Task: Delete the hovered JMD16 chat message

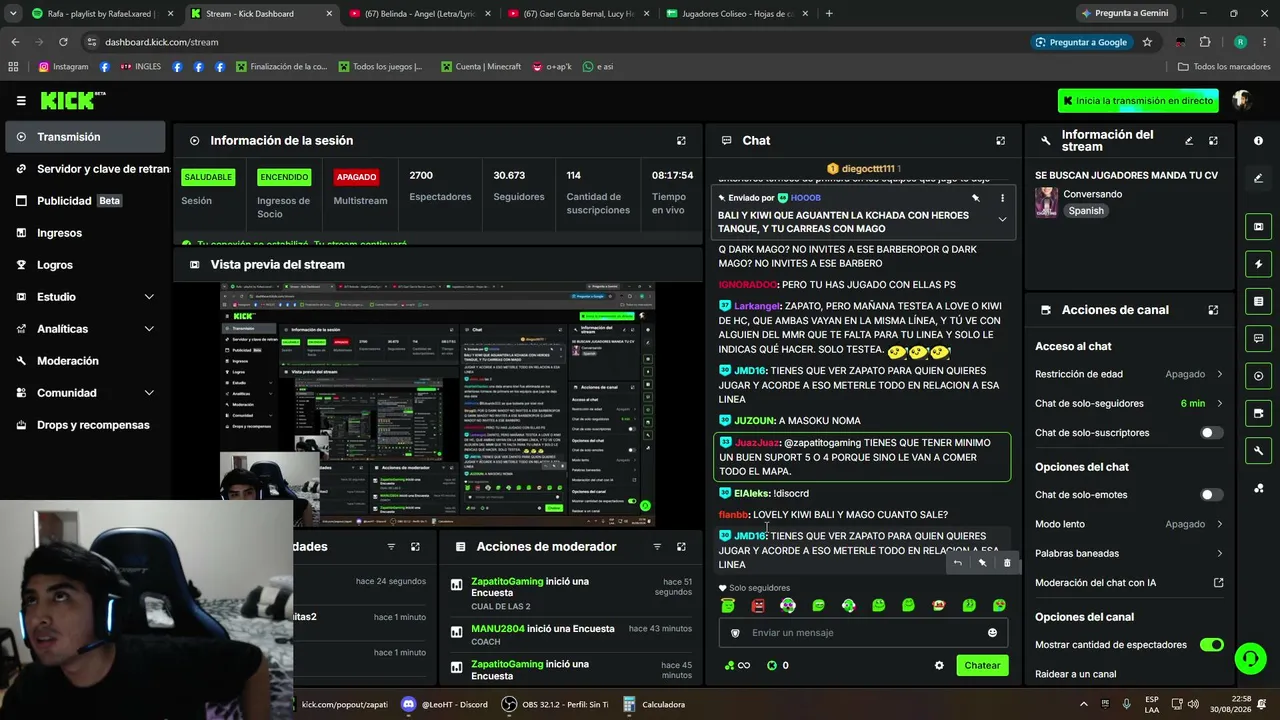Action: [x=1007, y=563]
